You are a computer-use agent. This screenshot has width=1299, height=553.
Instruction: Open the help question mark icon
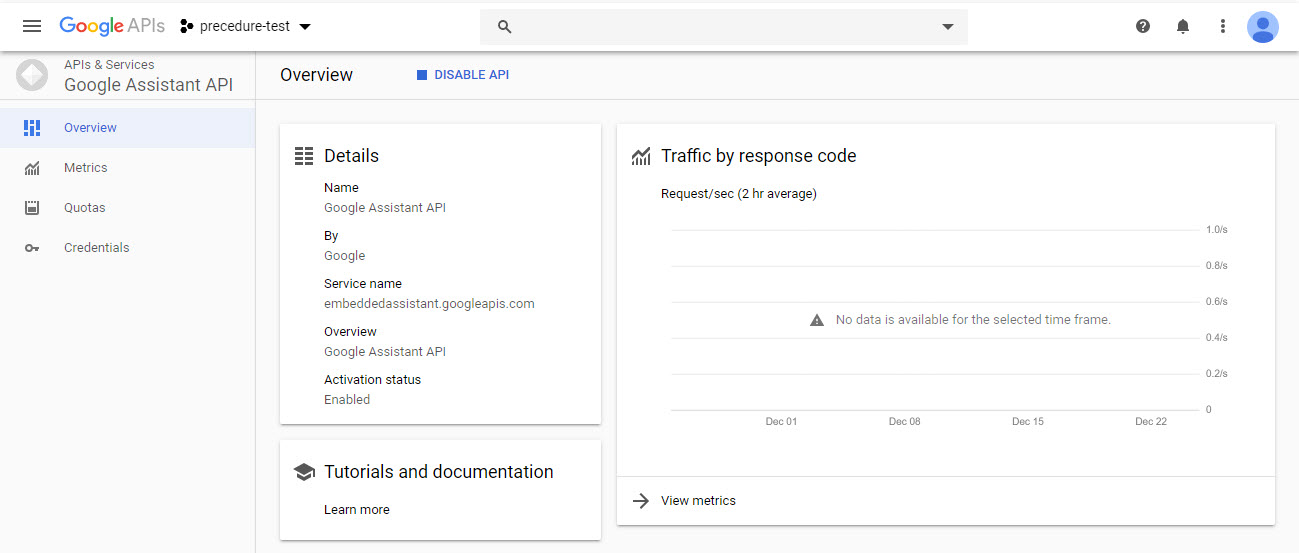pos(1143,26)
